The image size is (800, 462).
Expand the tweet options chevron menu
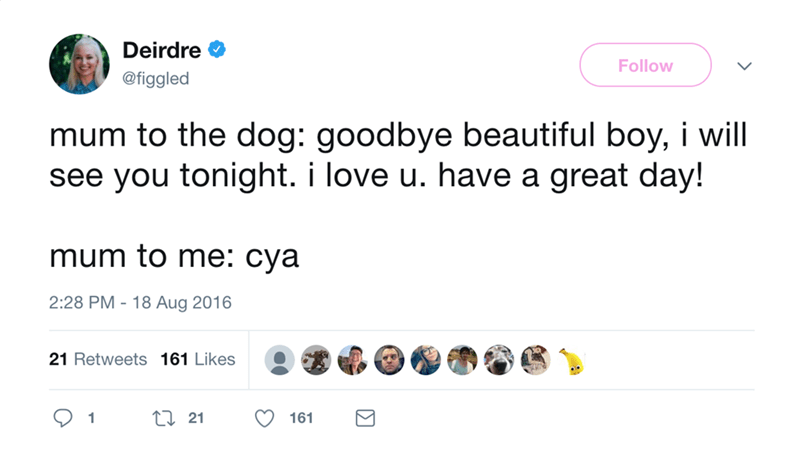coord(742,66)
